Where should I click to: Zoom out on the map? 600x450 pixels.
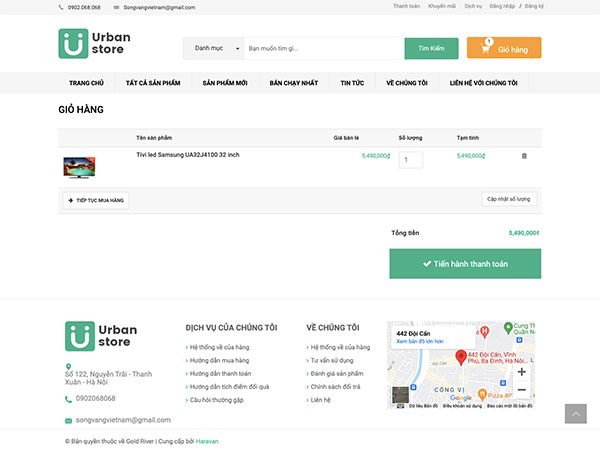[x=522, y=390]
